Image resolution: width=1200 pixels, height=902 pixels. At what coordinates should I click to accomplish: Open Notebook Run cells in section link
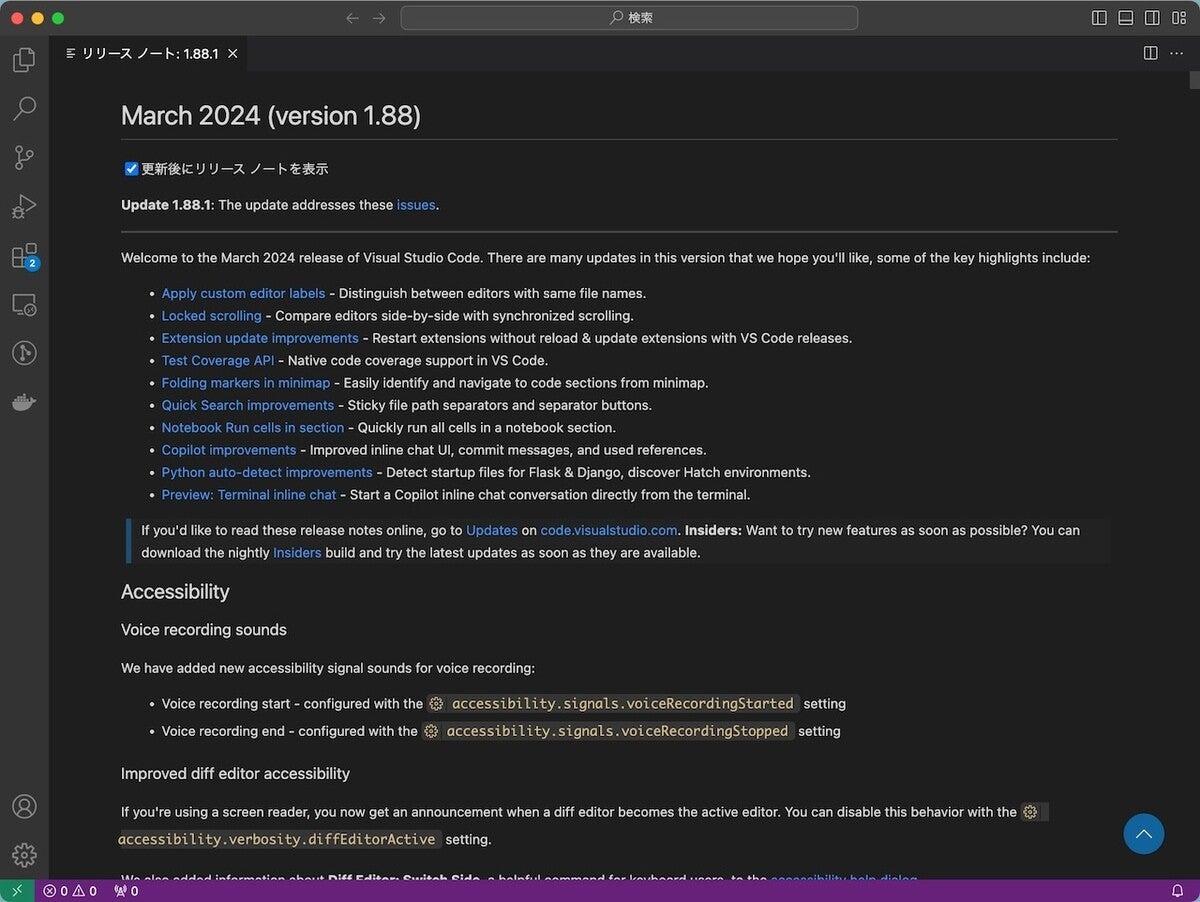tap(253, 427)
